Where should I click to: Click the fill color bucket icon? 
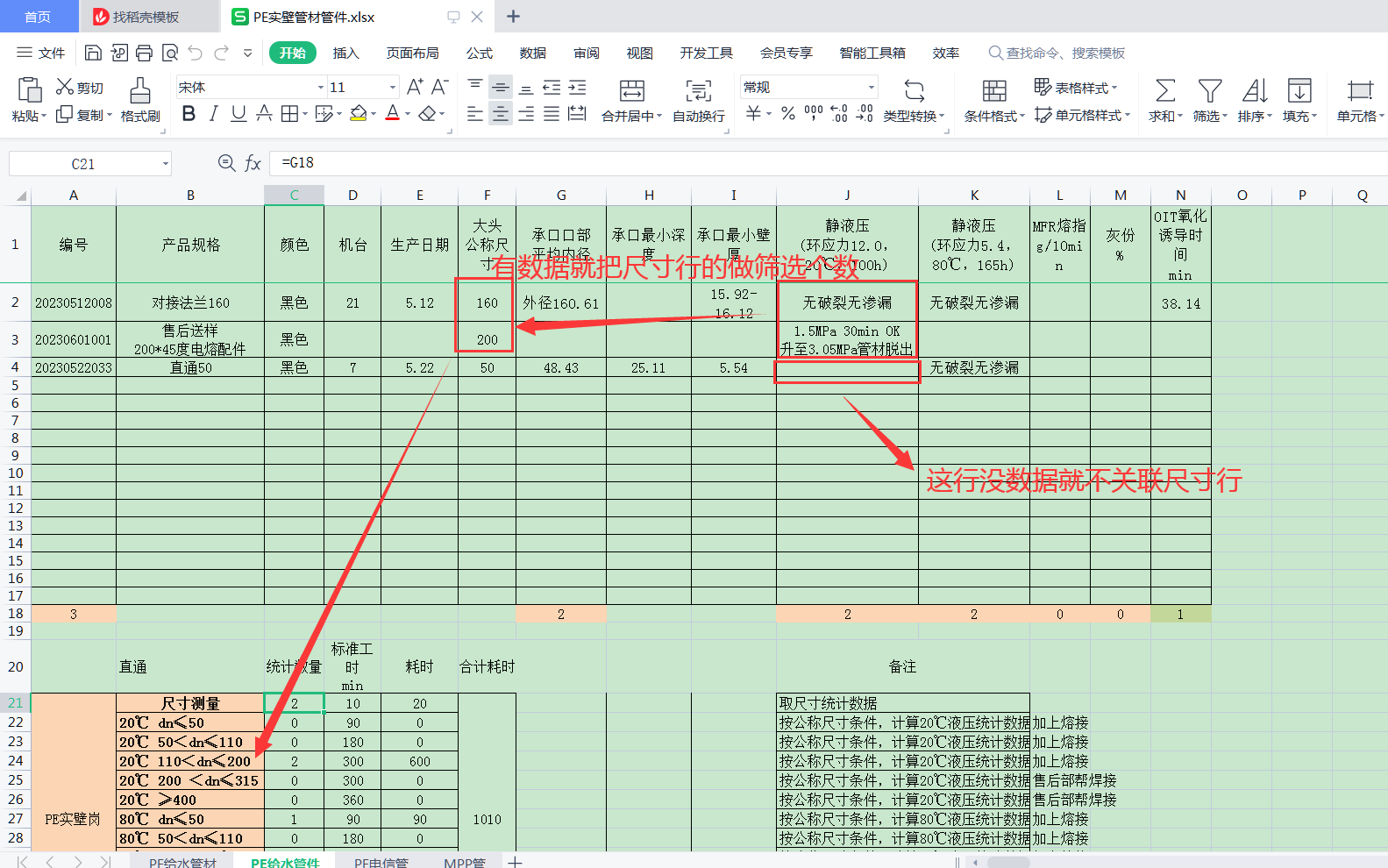(x=358, y=114)
